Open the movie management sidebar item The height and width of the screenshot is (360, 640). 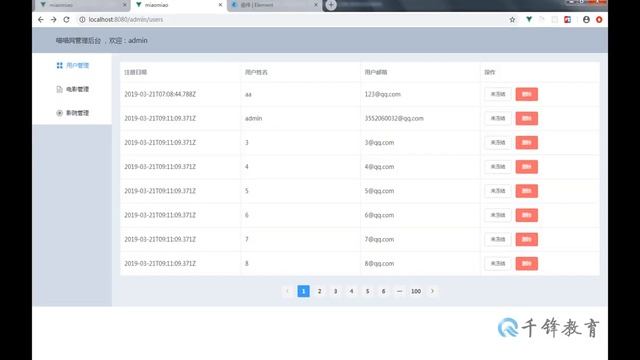73,89
